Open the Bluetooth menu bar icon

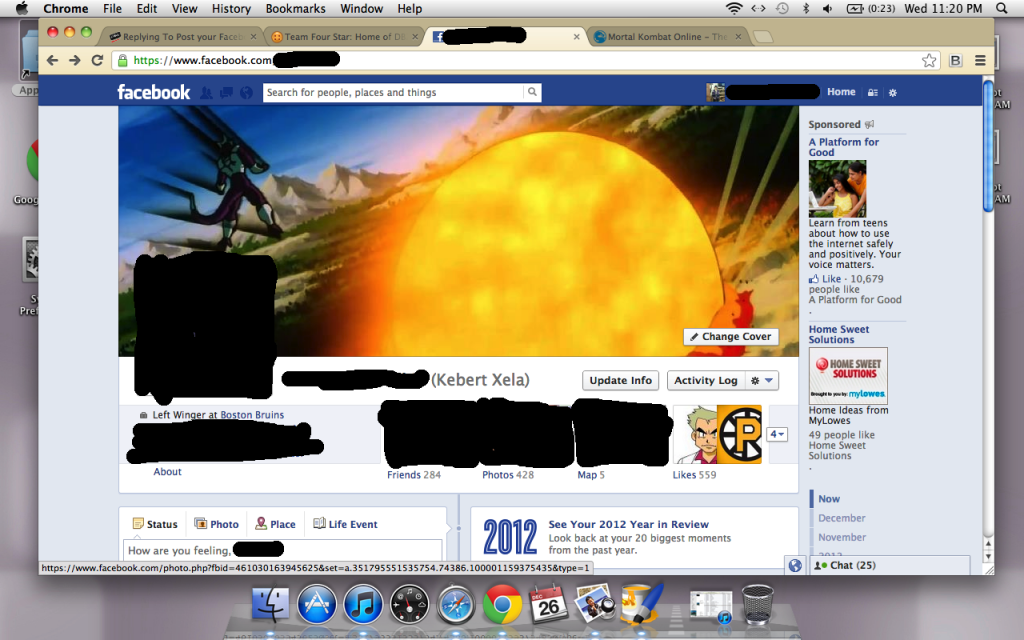[806, 8]
